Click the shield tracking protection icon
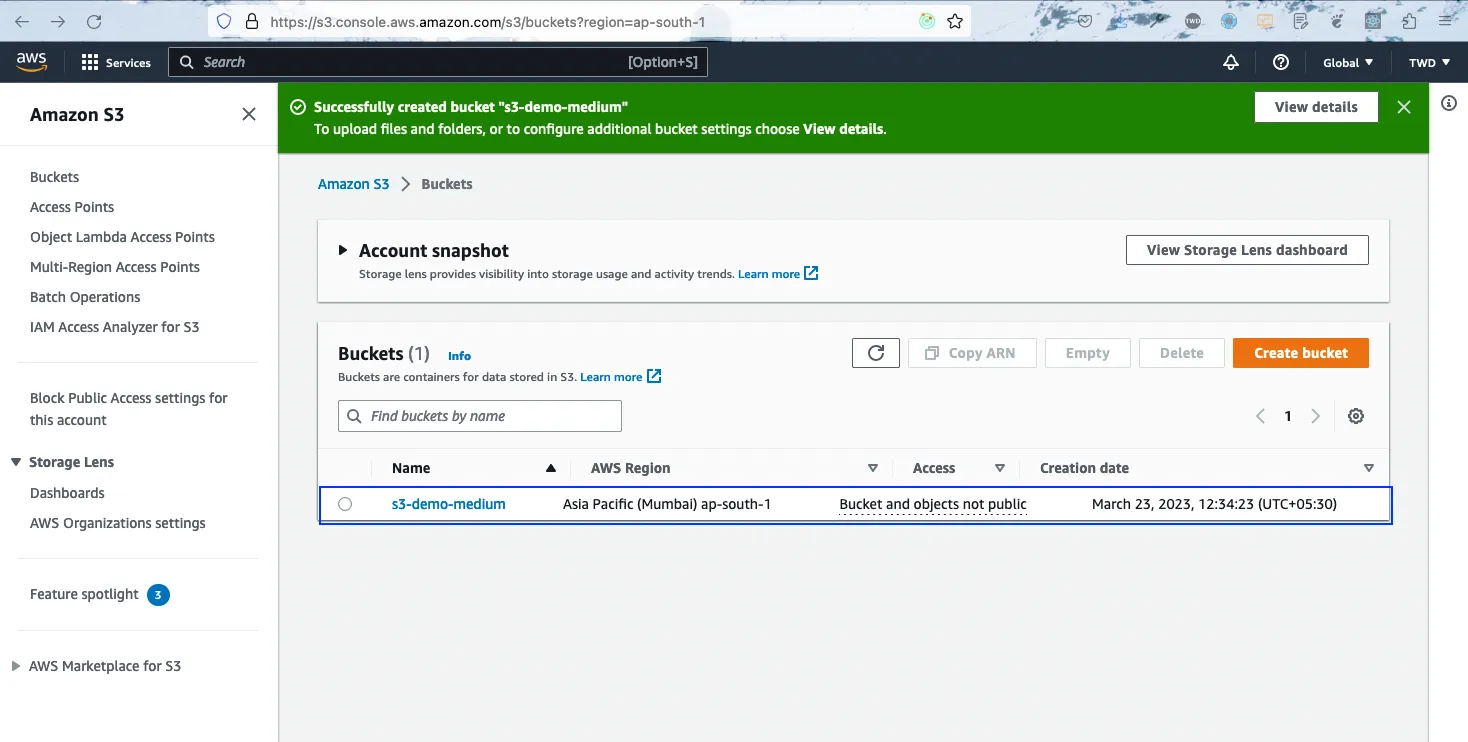Image resolution: width=1468 pixels, height=742 pixels. (224, 21)
